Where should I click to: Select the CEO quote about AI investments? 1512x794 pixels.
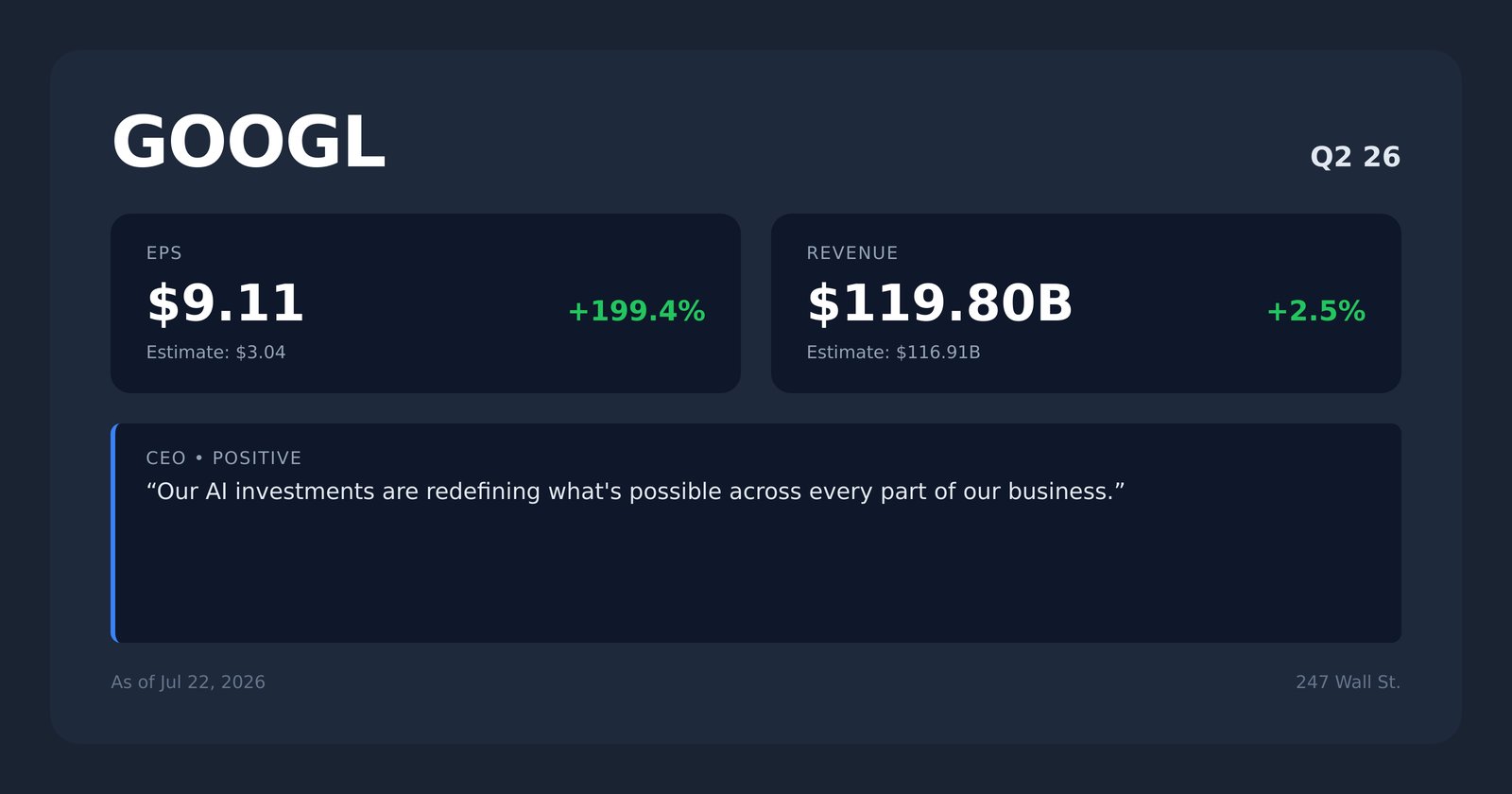(x=635, y=492)
